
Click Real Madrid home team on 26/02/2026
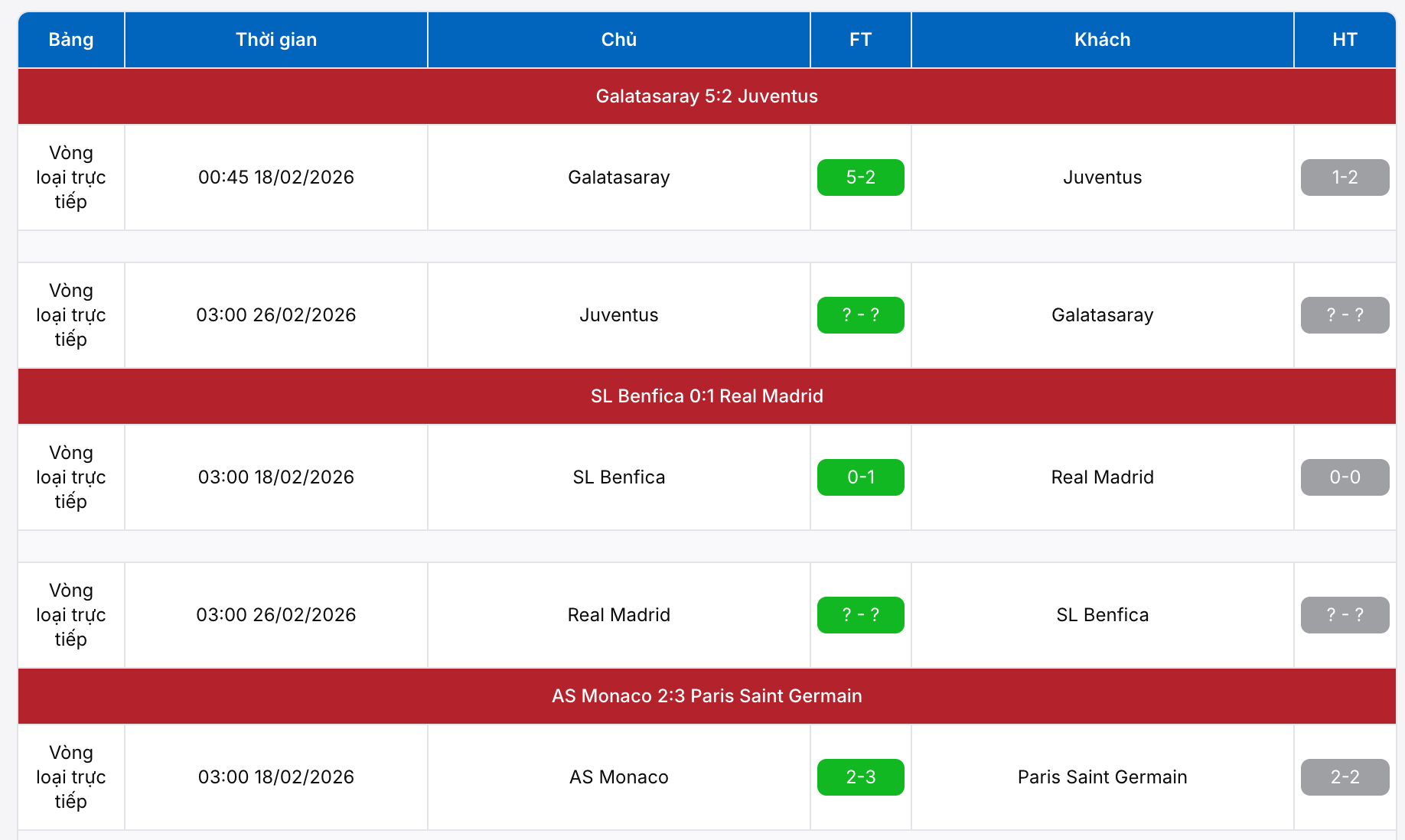click(618, 615)
